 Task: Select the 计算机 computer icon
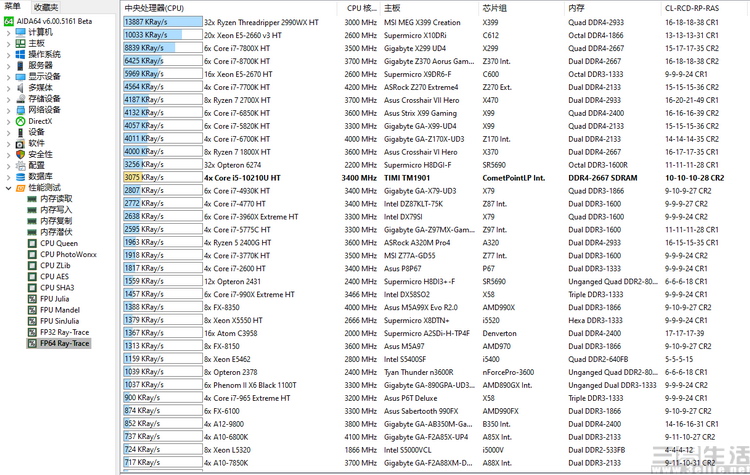pos(20,32)
